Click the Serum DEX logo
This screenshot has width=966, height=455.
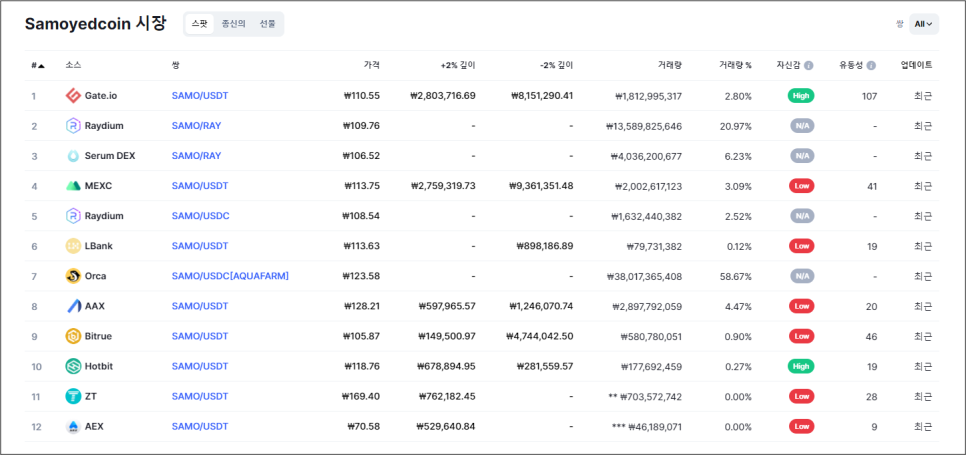[73, 156]
